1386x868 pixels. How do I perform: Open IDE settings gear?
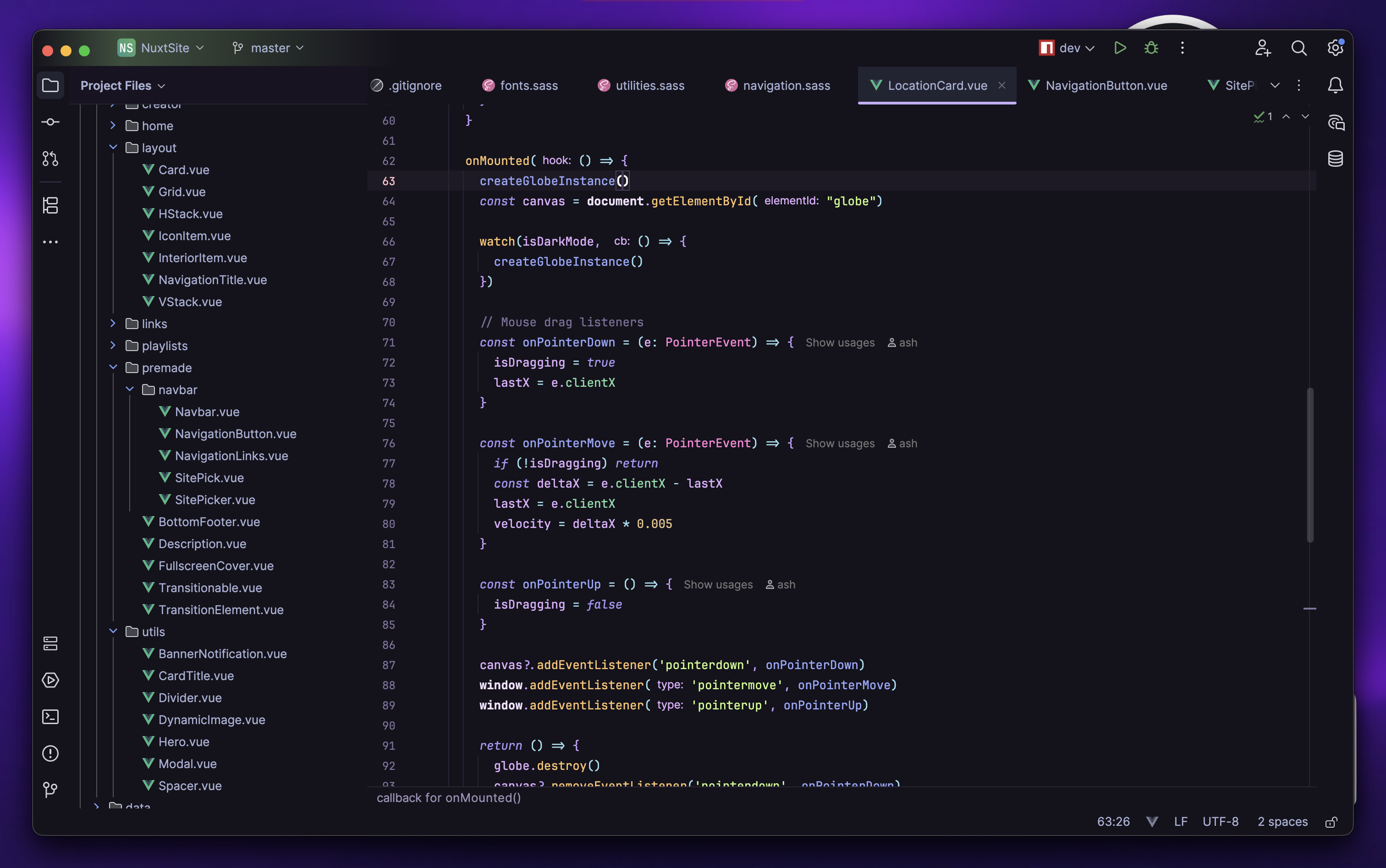click(x=1336, y=48)
